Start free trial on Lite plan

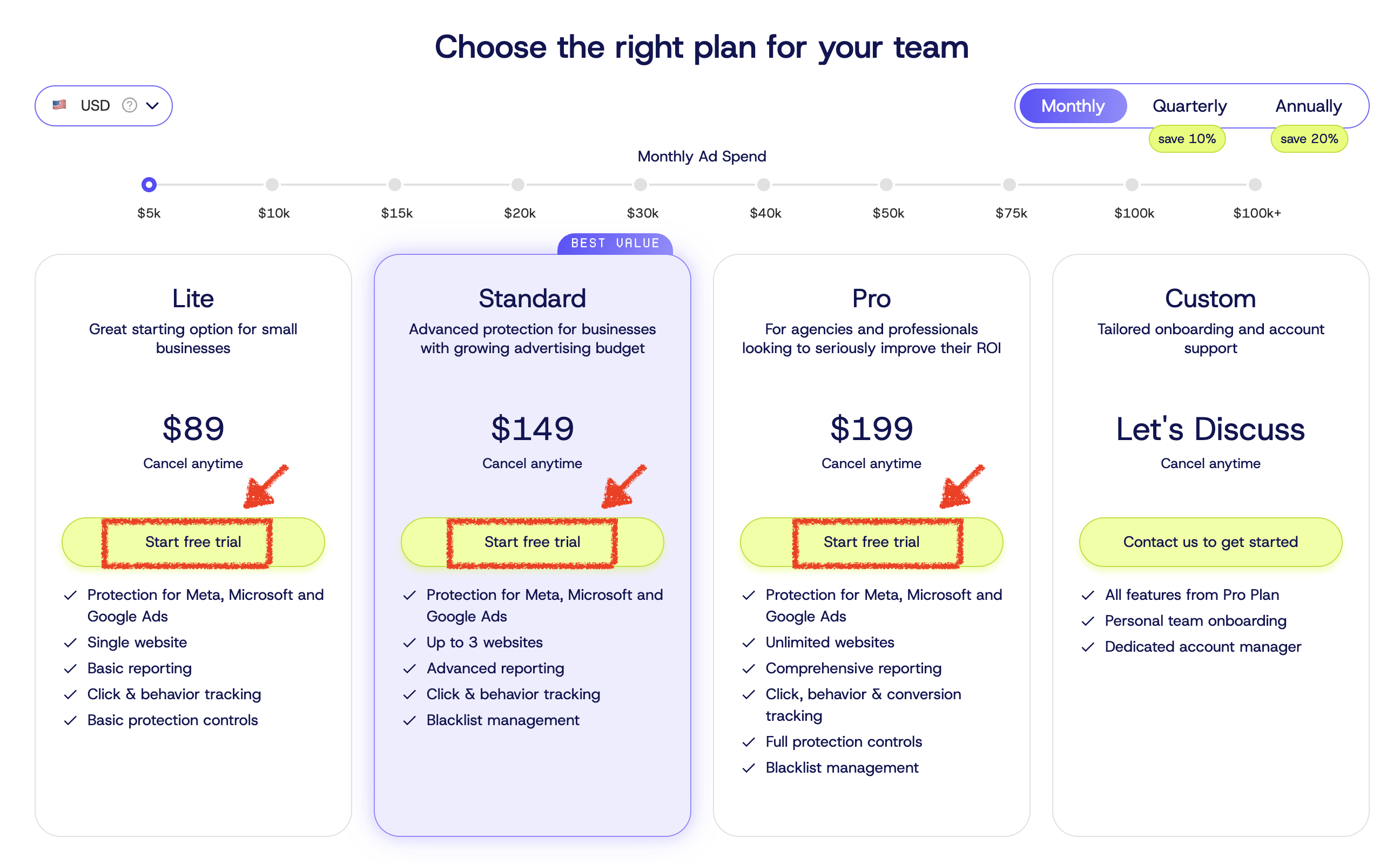point(193,542)
